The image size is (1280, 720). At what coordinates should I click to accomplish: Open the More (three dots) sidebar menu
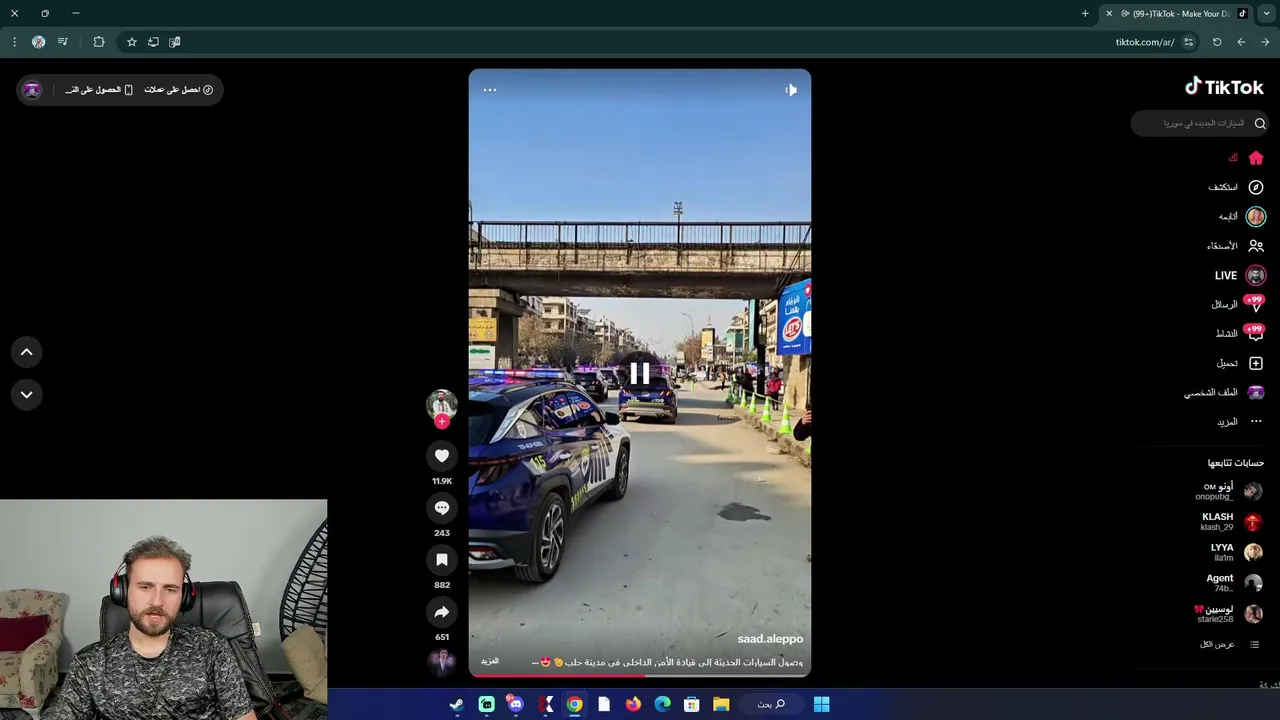[x=1240, y=422]
